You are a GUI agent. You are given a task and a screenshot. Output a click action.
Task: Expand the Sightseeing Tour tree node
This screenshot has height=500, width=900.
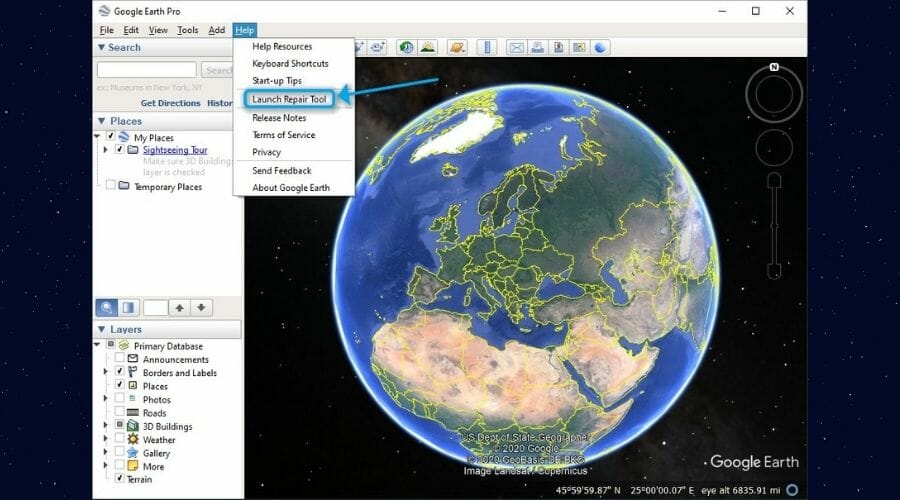pyautogui.click(x=106, y=149)
